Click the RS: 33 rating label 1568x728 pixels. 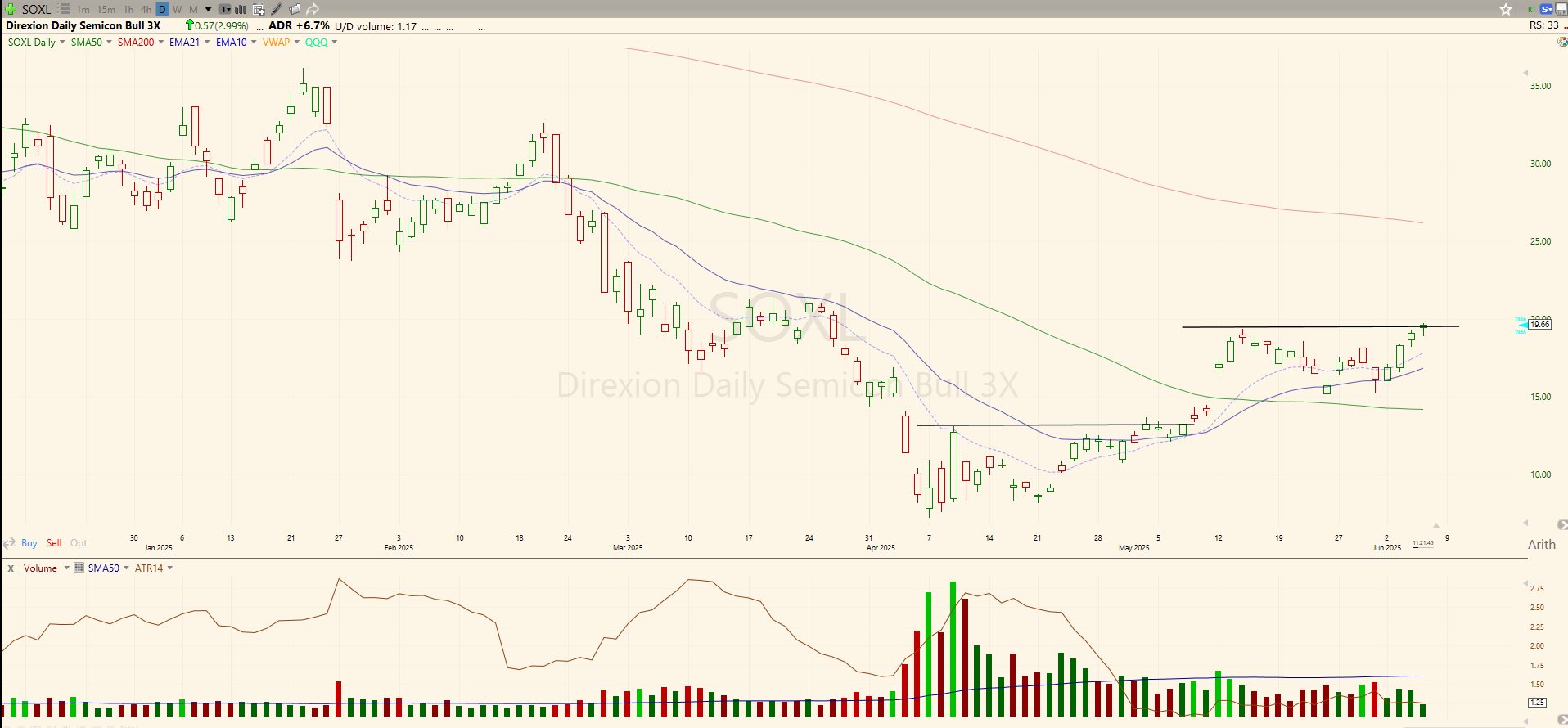(1544, 25)
